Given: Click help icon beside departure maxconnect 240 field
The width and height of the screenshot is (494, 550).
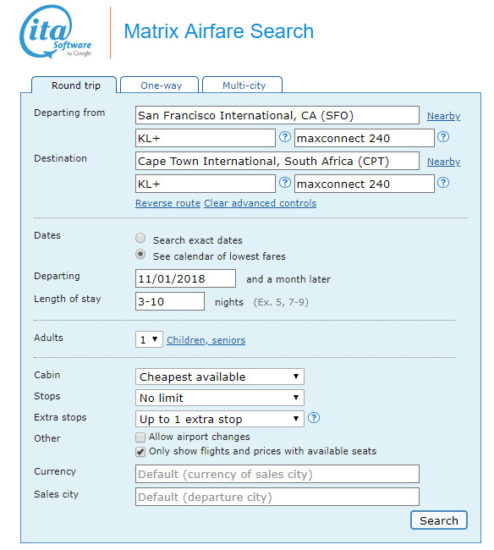Looking at the screenshot, I should [443, 137].
